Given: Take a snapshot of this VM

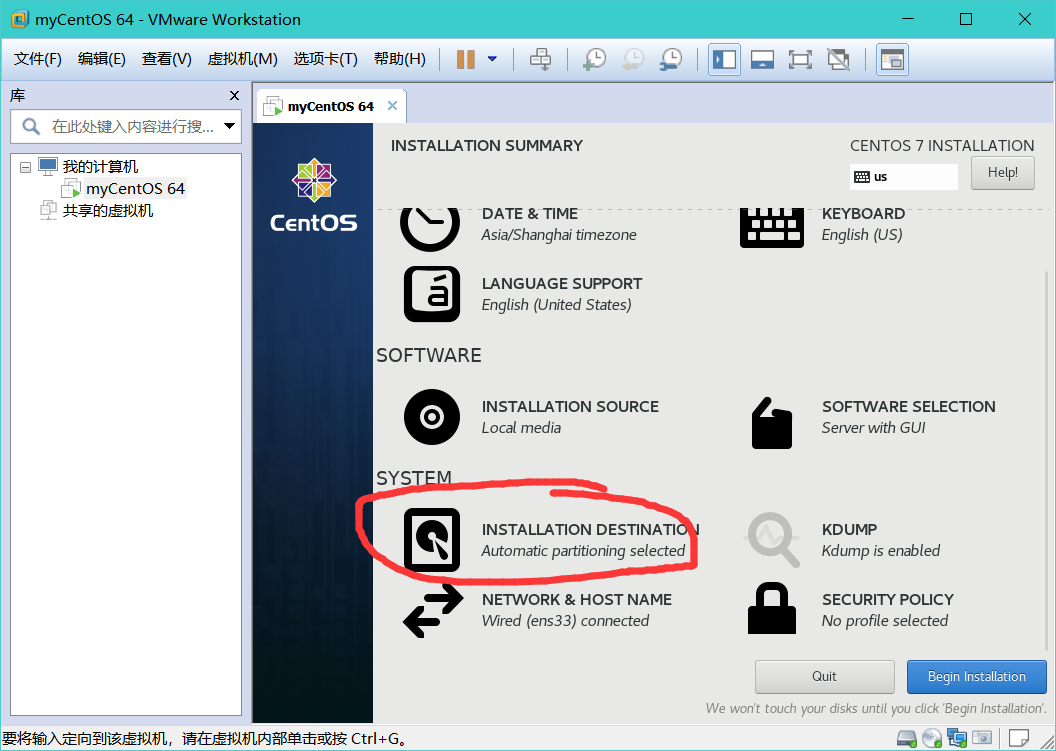Looking at the screenshot, I should pyautogui.click(x=594, y=59).
